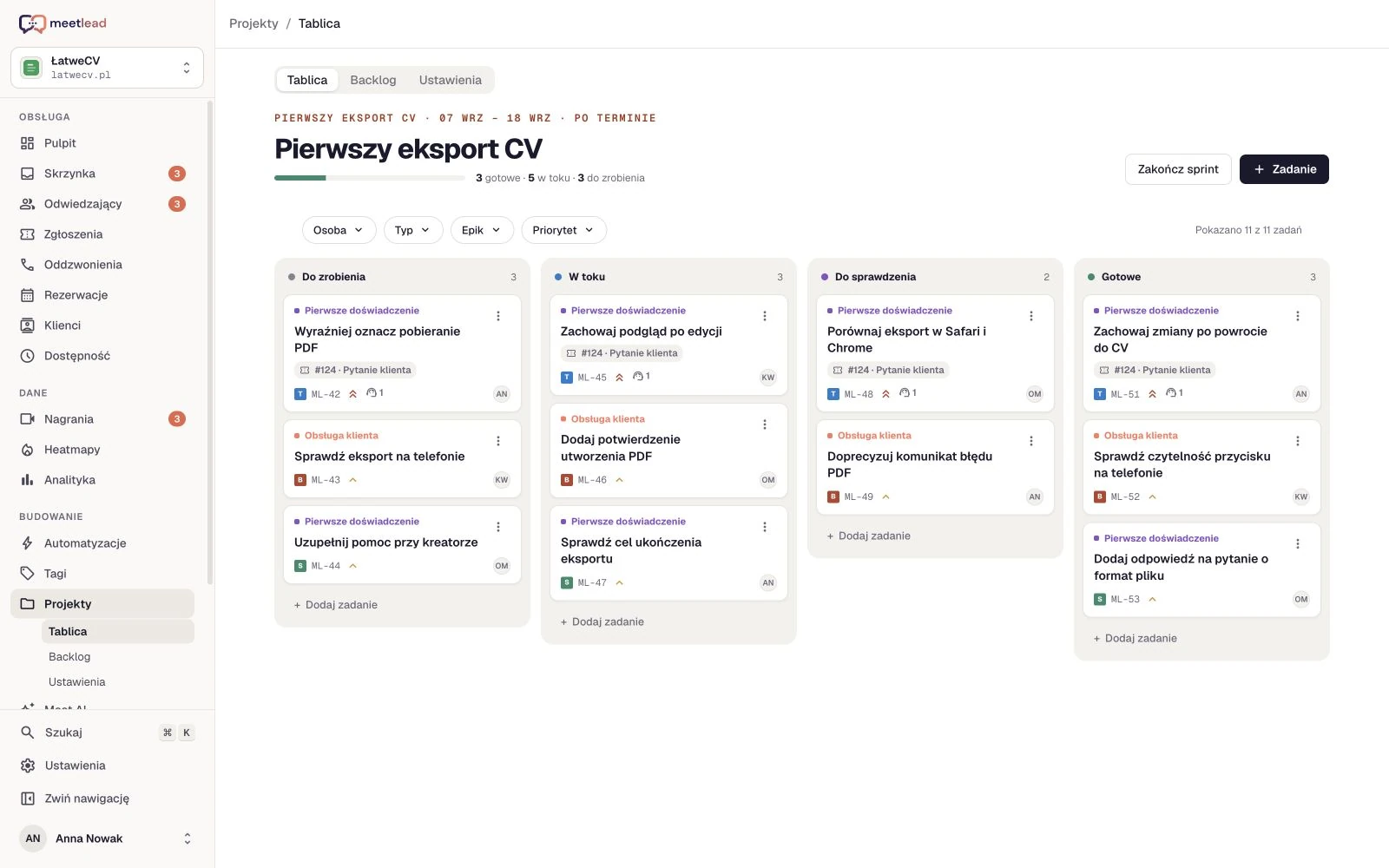The width and height of the screenshot is (1389, 868).
Task: Click the Rezerwacje calendar icon
Action: point(28,295)
